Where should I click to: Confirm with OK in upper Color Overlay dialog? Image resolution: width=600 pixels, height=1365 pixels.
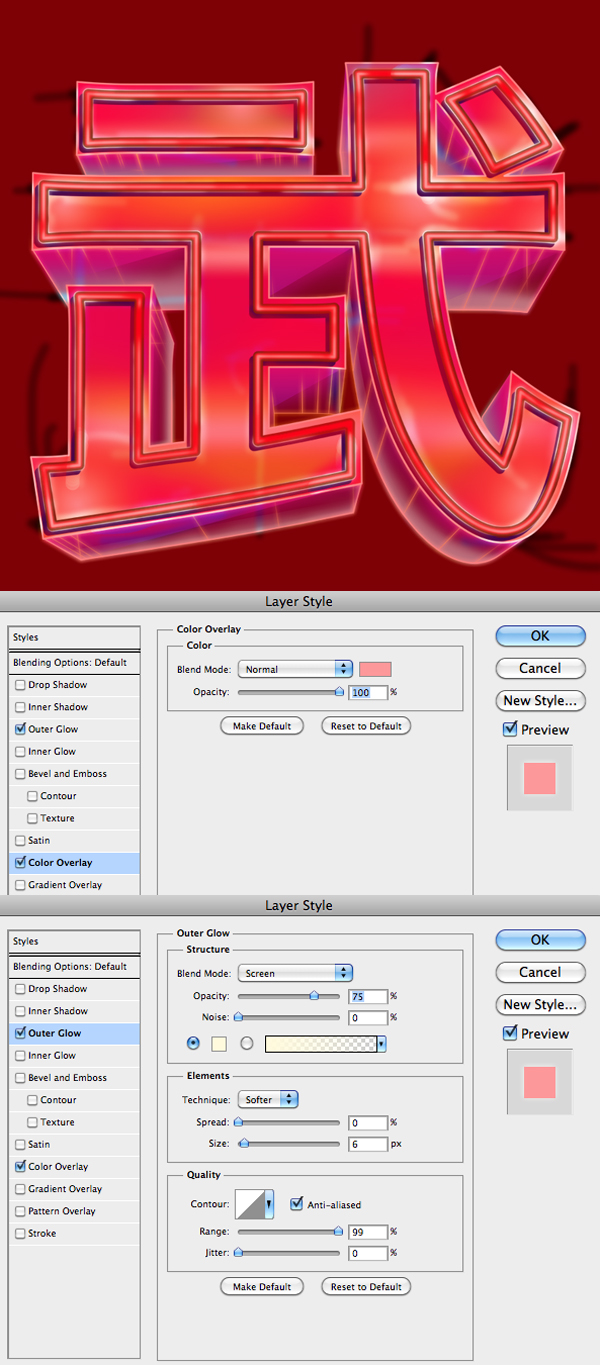coord(540,636)
